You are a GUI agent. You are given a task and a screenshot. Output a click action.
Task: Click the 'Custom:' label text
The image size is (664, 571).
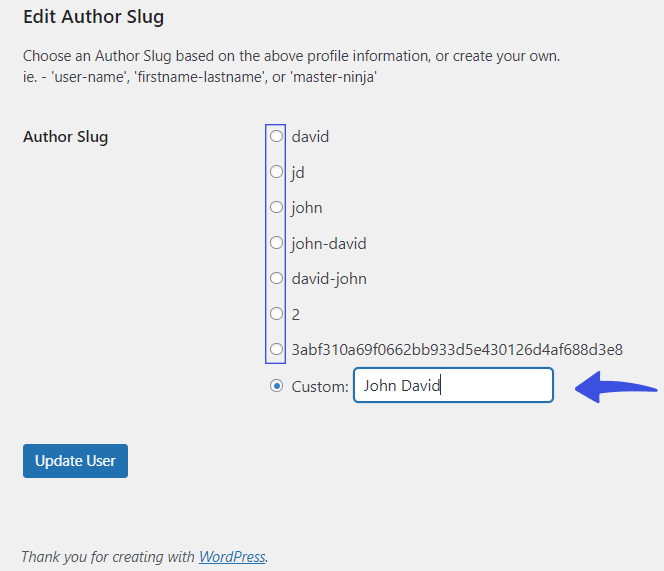click(320, 387)
